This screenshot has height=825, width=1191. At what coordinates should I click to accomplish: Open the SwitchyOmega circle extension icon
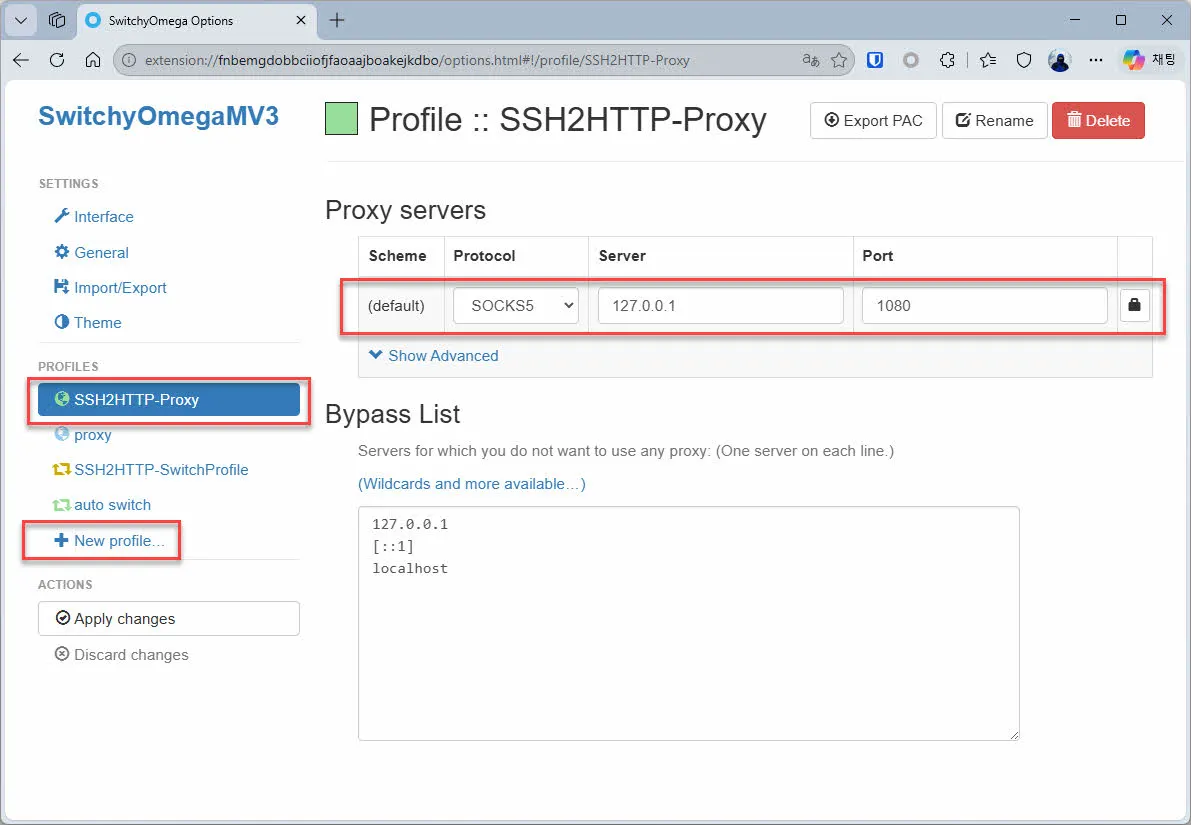tap(911, 60)
